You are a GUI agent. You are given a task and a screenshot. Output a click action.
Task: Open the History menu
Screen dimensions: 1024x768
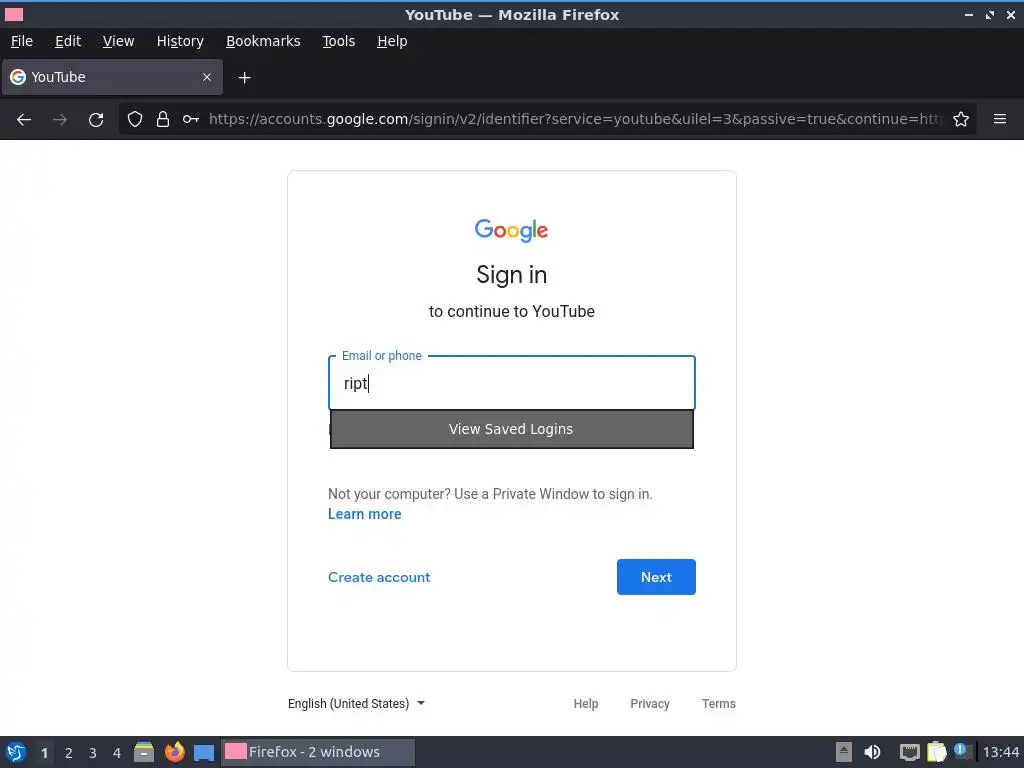click(x=180, y=41)
